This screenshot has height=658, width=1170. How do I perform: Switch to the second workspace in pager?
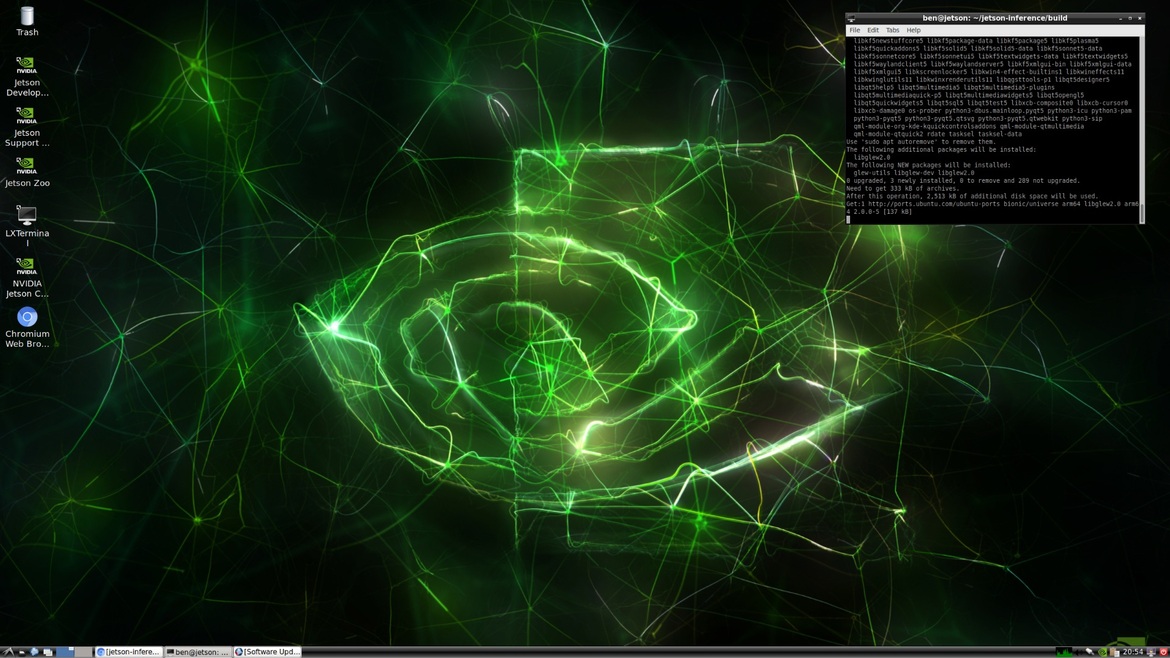tap(84, 651)
